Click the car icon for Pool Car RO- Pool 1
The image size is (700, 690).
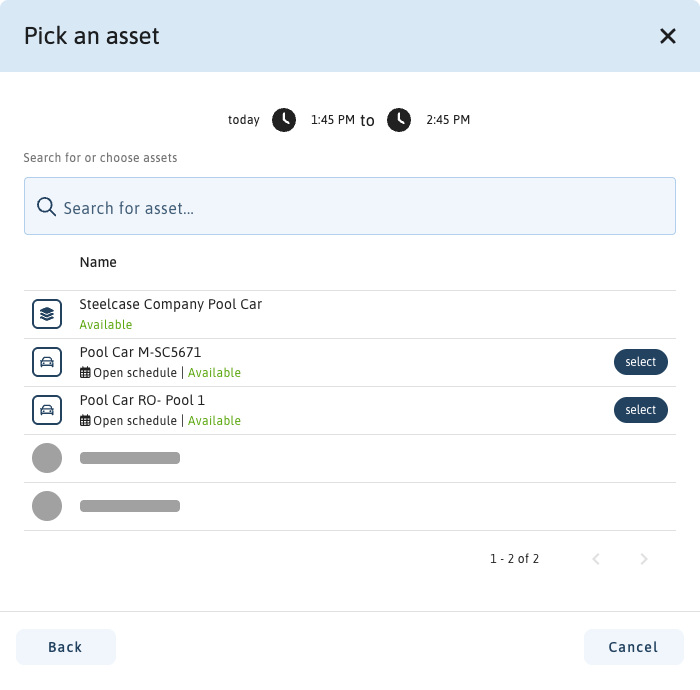pos(47,410)
